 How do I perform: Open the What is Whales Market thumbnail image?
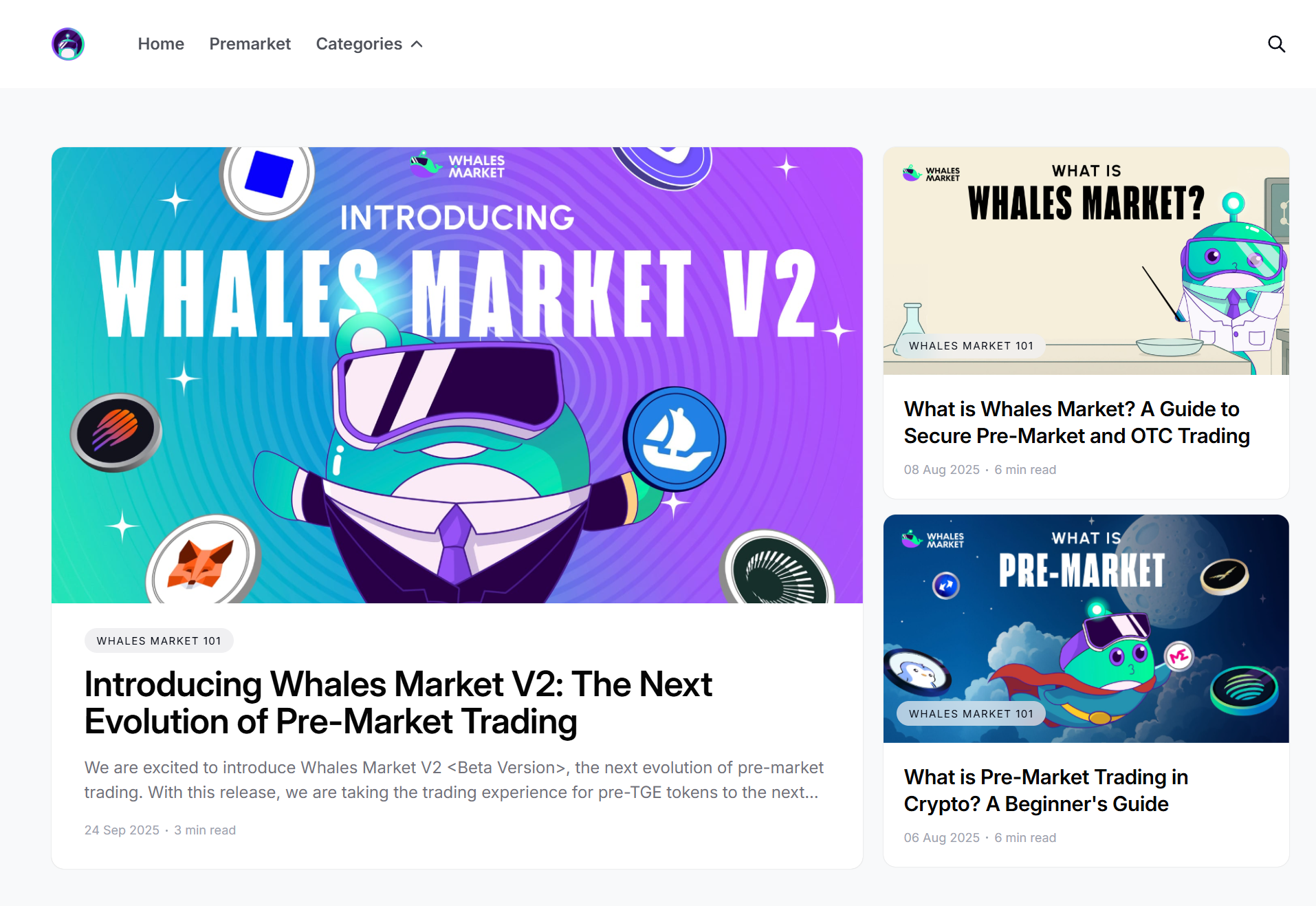tap(1086, 261)
